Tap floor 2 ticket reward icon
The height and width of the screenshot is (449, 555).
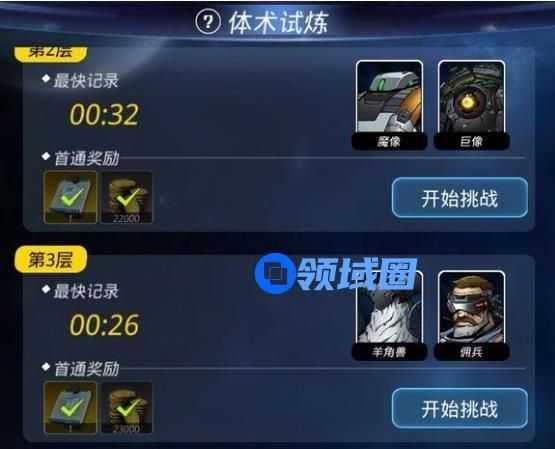[x=70, y=197]
